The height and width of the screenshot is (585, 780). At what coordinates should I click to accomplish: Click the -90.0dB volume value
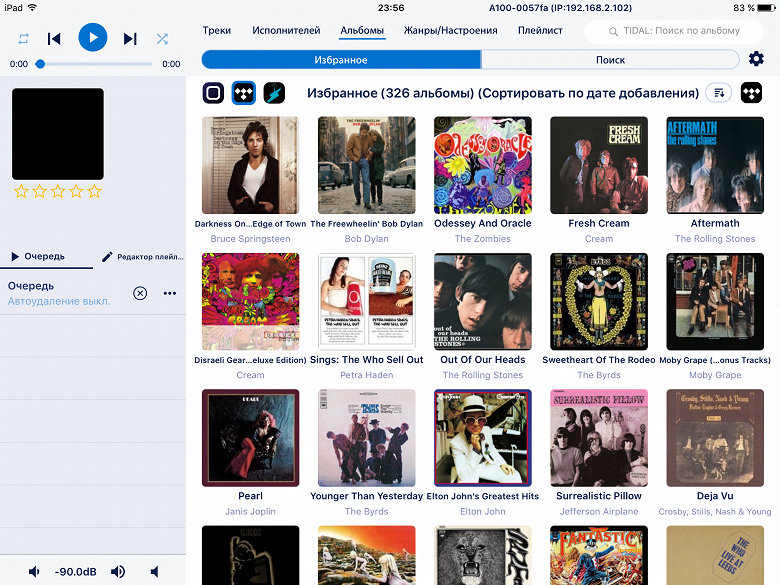pos(75,572)
